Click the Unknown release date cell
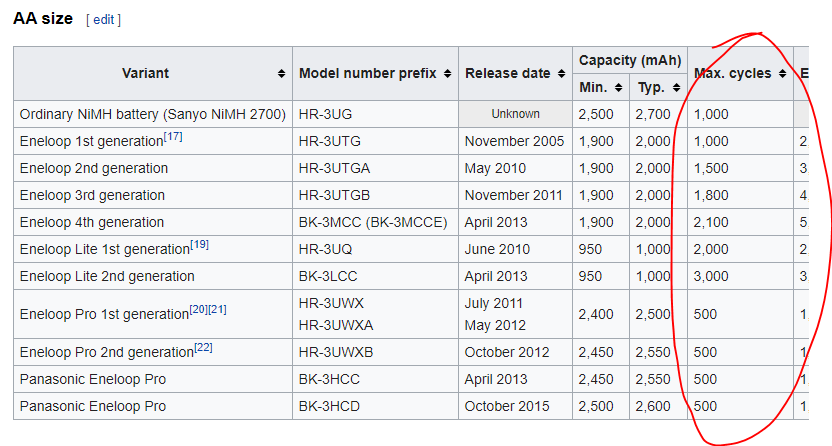832x446 pixels. point(515,114)
